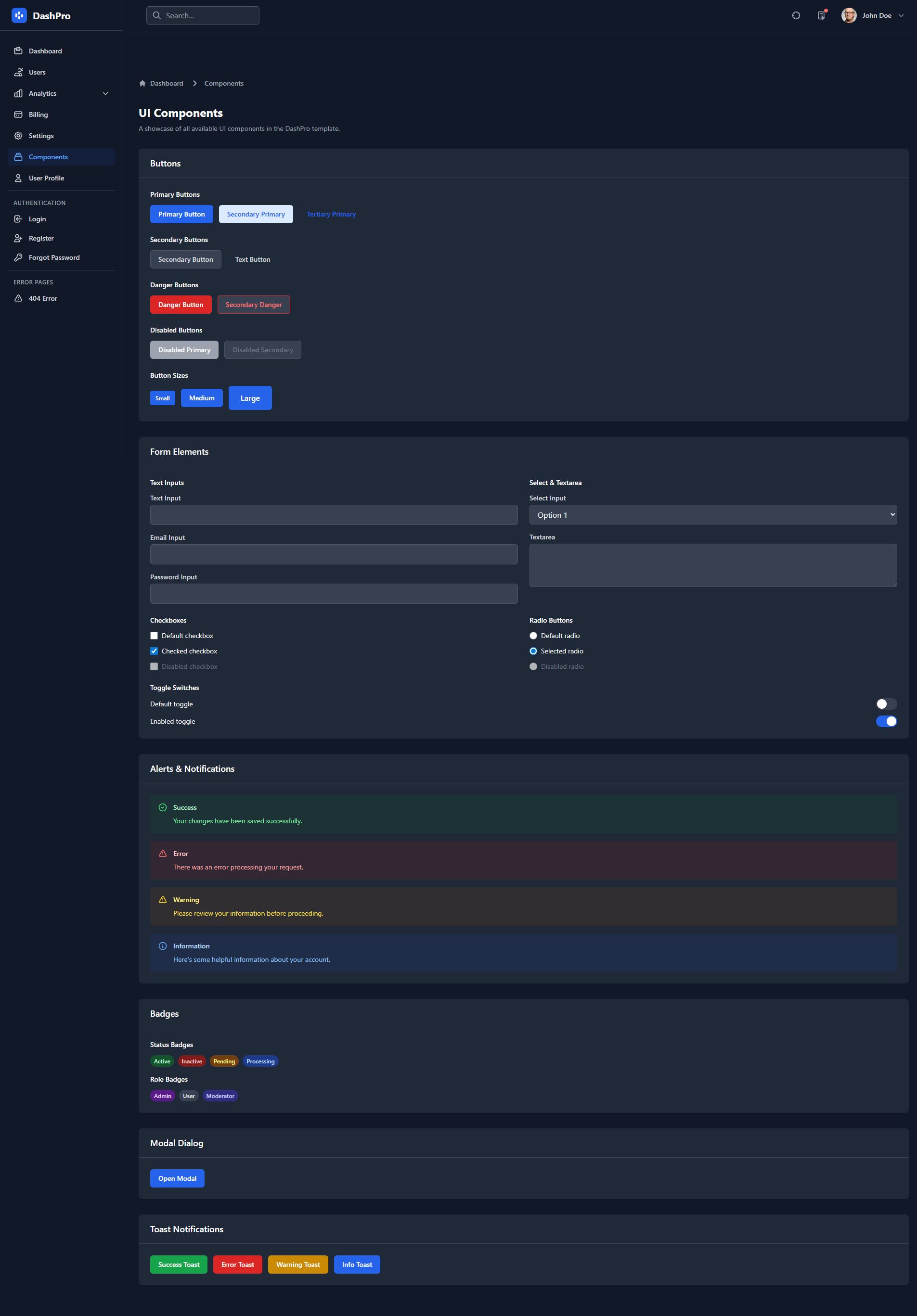The width and height of the screenshot is (917, 1316).
Task: Click the Warning alert triangle icon
Action: click(162, 900)
